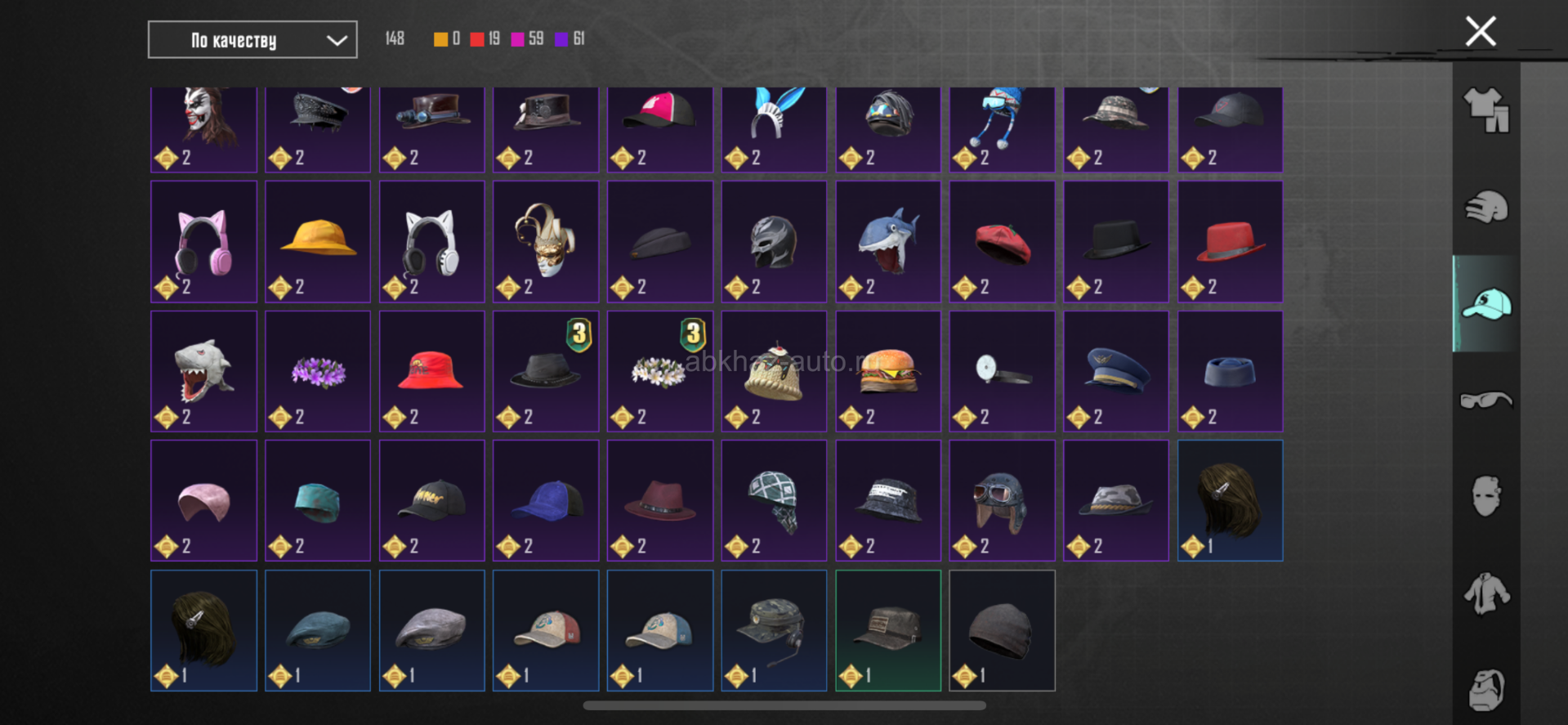Viewport: 1568px width, 725px height.
Task: Open the jacket category icon
Action: point(1486,593)
